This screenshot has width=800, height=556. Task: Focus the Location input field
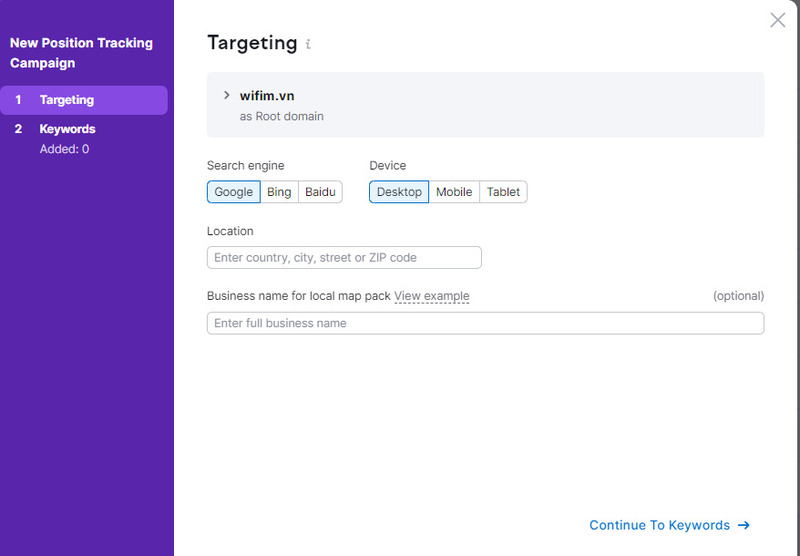(344, 258)
